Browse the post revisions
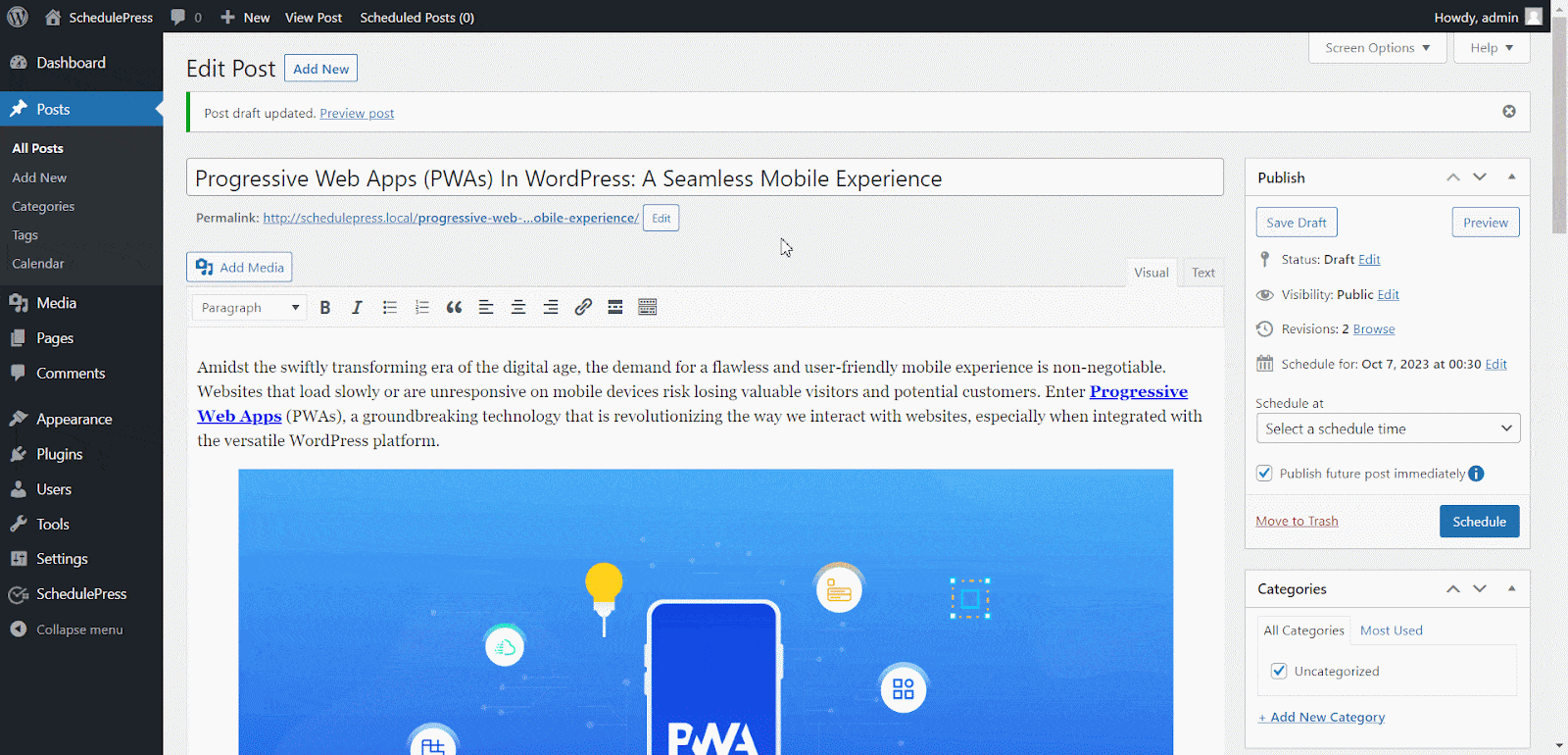Screen dimensions: 1568x755 (1374, 329)
